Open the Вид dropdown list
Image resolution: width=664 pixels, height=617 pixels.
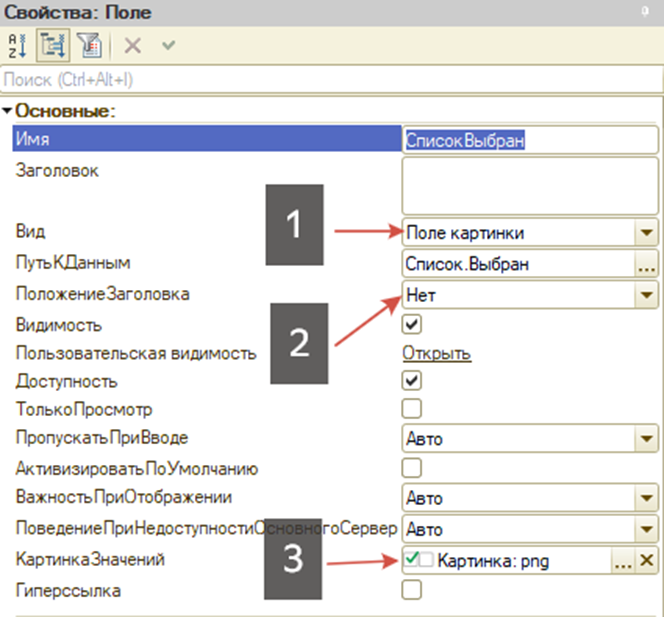646,233
